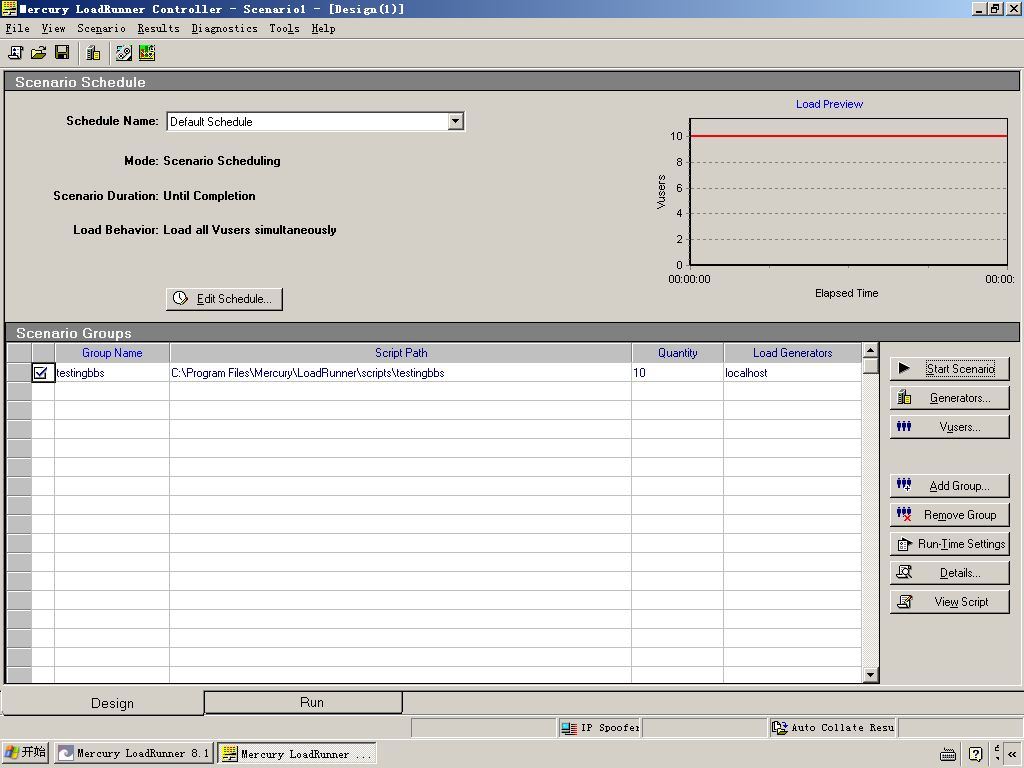Click the Run-Time Settings button
This screenshot has width=1024, height=768.
949,544
